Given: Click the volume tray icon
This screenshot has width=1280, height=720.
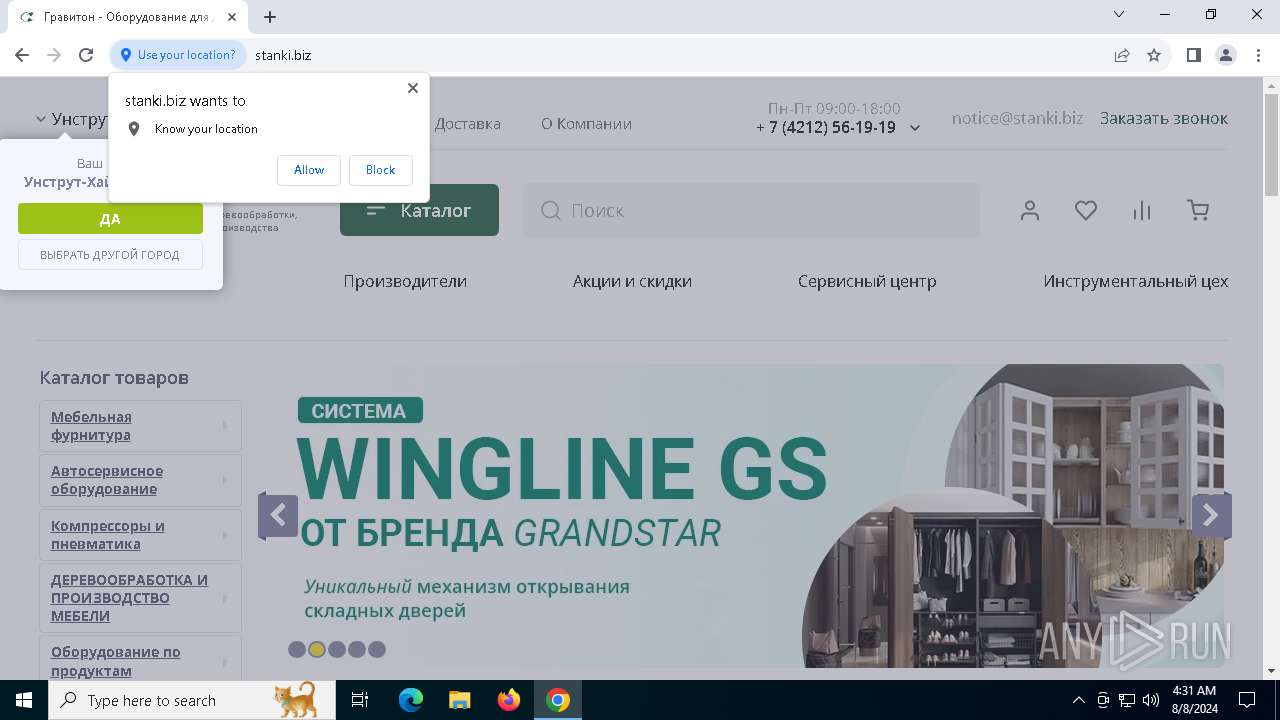Looking at the screenshot, I should 1151,700.
